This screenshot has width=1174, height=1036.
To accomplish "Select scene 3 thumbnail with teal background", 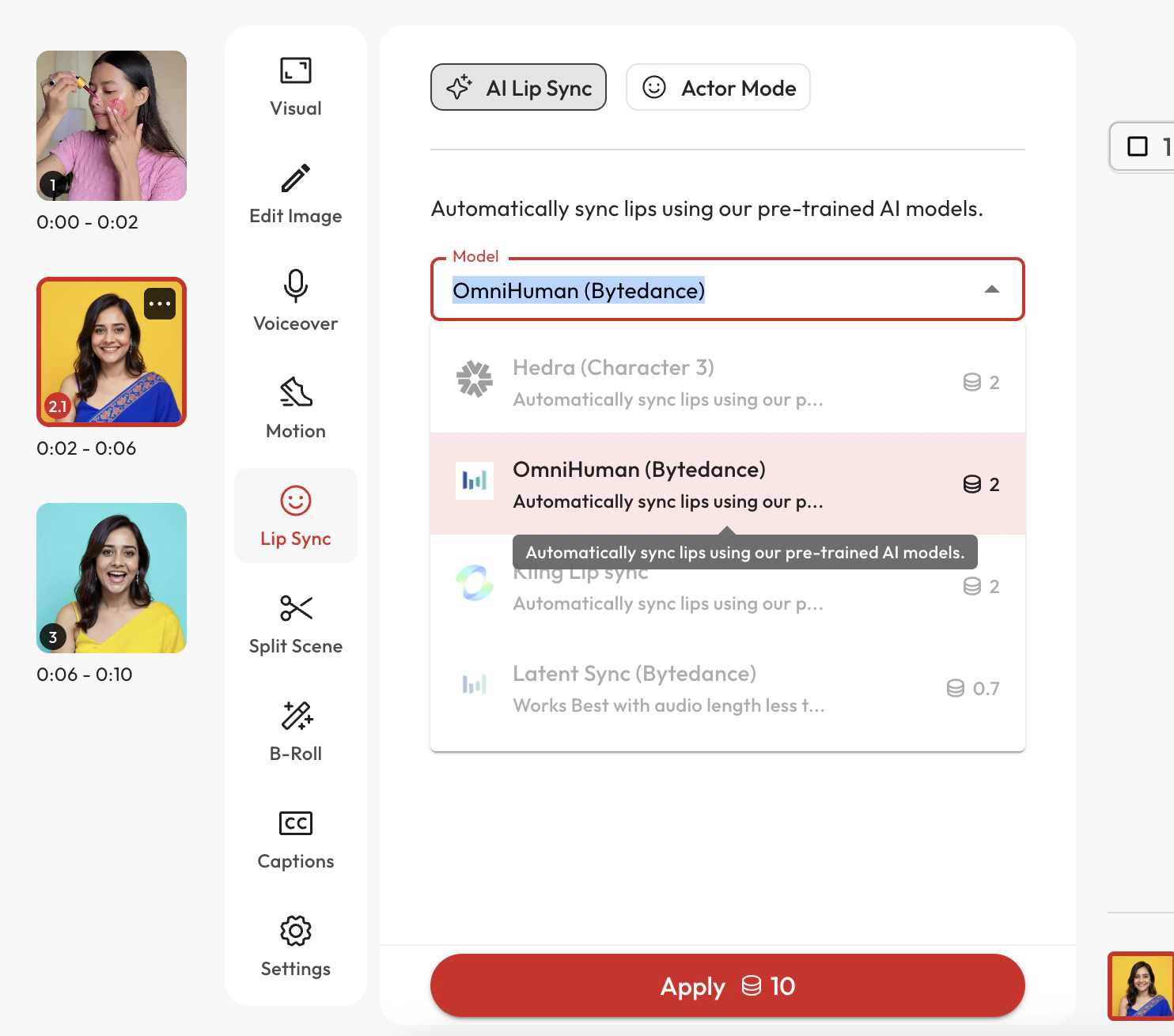I will [x=112, y=578].
